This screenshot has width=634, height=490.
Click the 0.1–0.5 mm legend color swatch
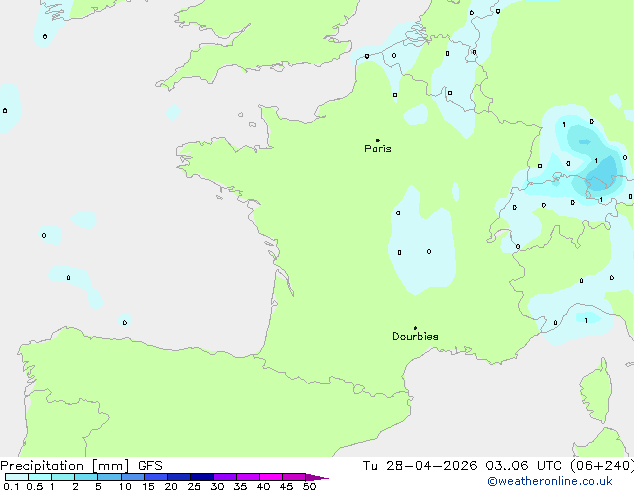click(x=17, y=477)
